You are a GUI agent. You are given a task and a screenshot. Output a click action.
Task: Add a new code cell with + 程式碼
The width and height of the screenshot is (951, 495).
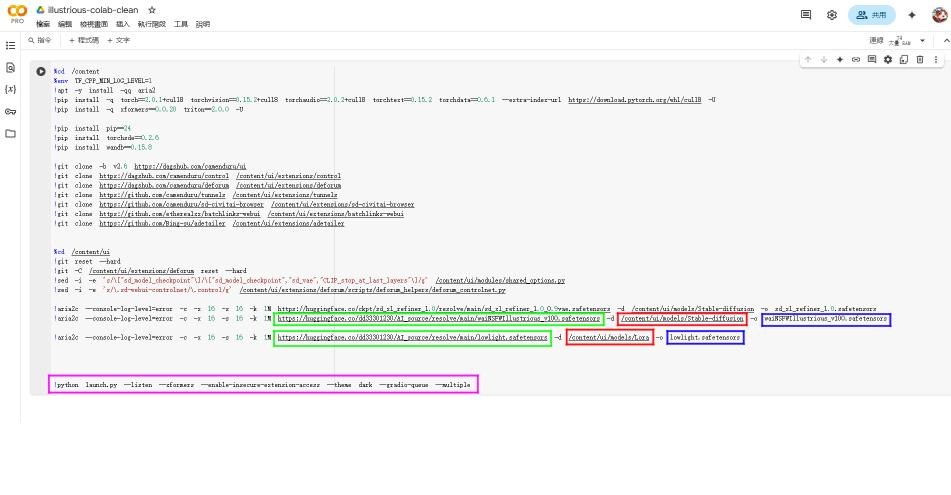83,40
